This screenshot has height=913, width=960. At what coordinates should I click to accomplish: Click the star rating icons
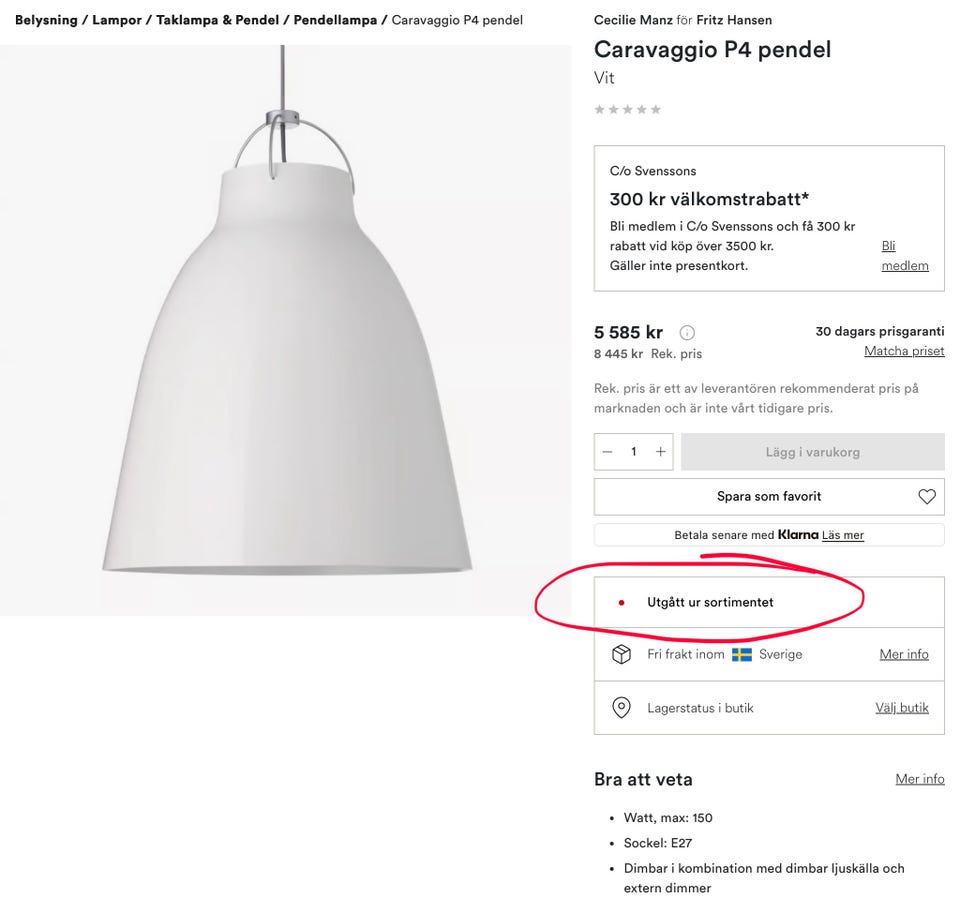pos(627,110)
